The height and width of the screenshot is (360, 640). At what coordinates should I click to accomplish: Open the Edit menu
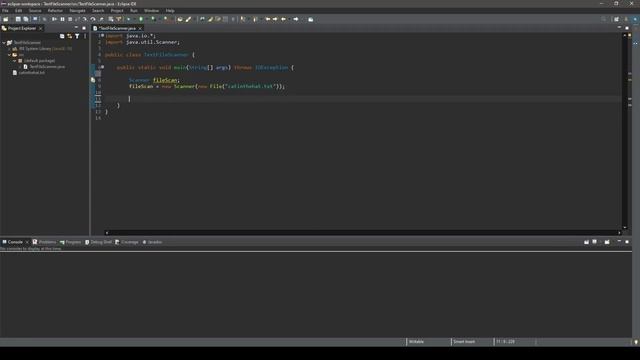[18, 11]
